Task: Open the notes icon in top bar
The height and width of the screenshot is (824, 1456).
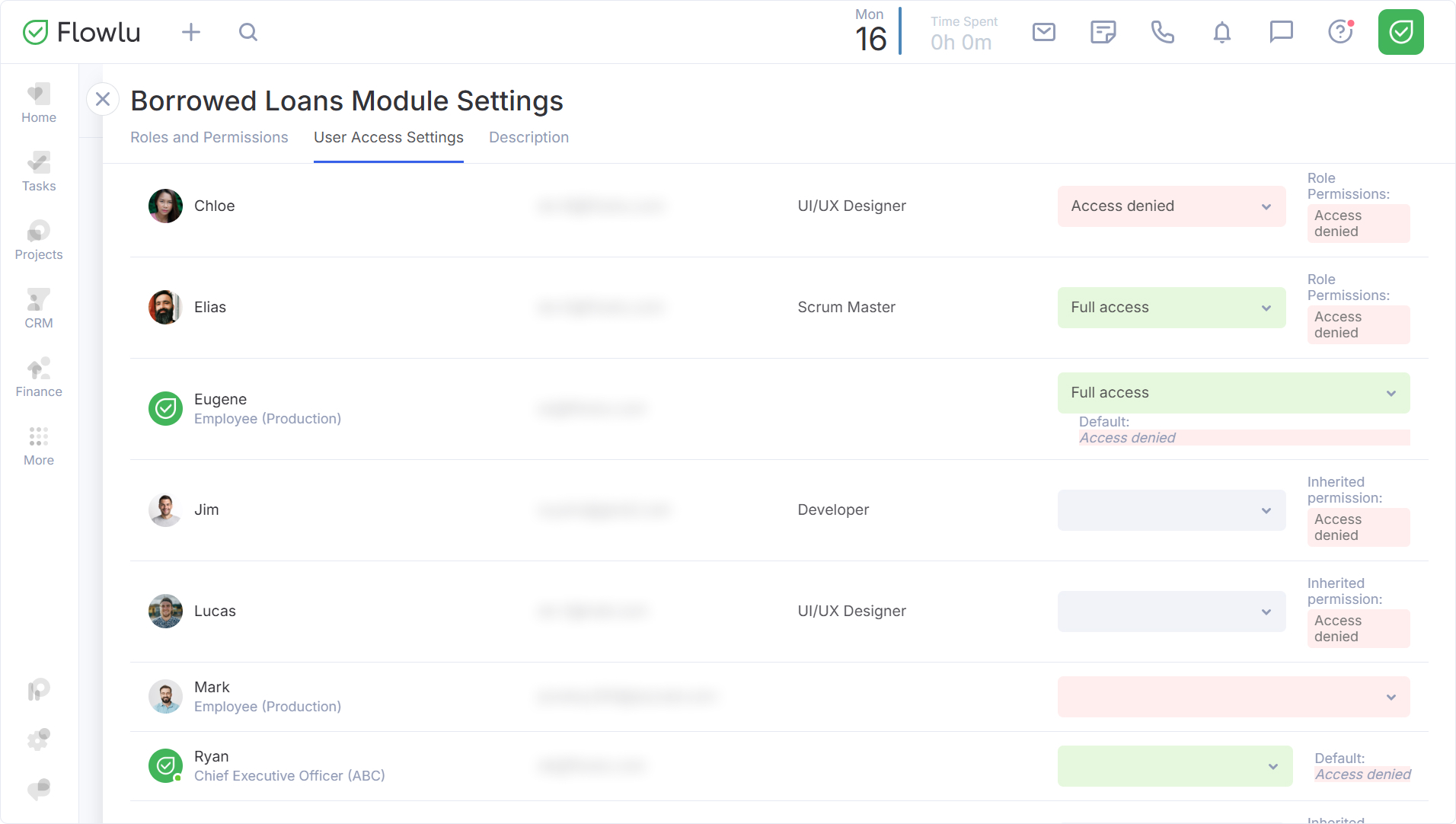Action: pyautogui.click(x=1103, y=32)
